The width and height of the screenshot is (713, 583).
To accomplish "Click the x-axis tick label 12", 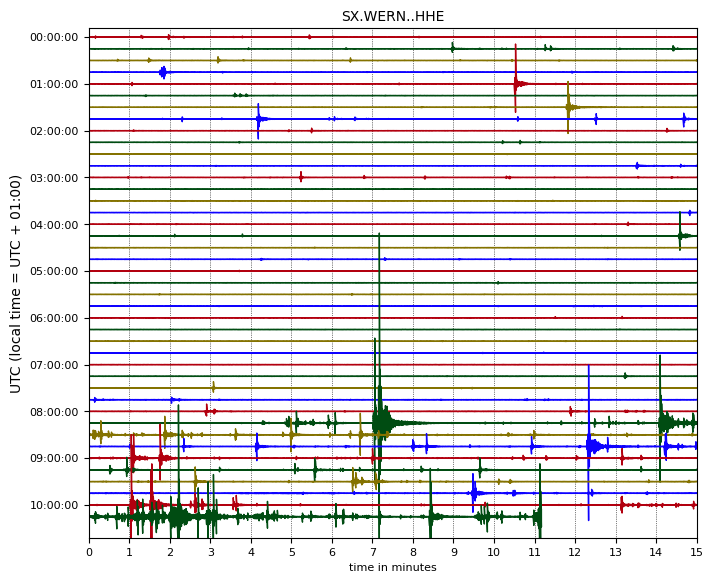I will (x=575, y=553).
